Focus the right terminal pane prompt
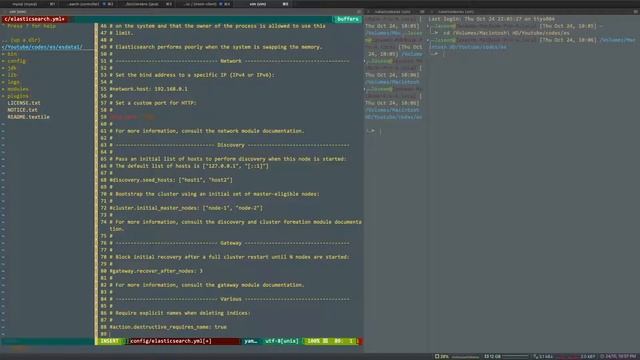The width and height of the screenshot is (640, 360). 438,54
